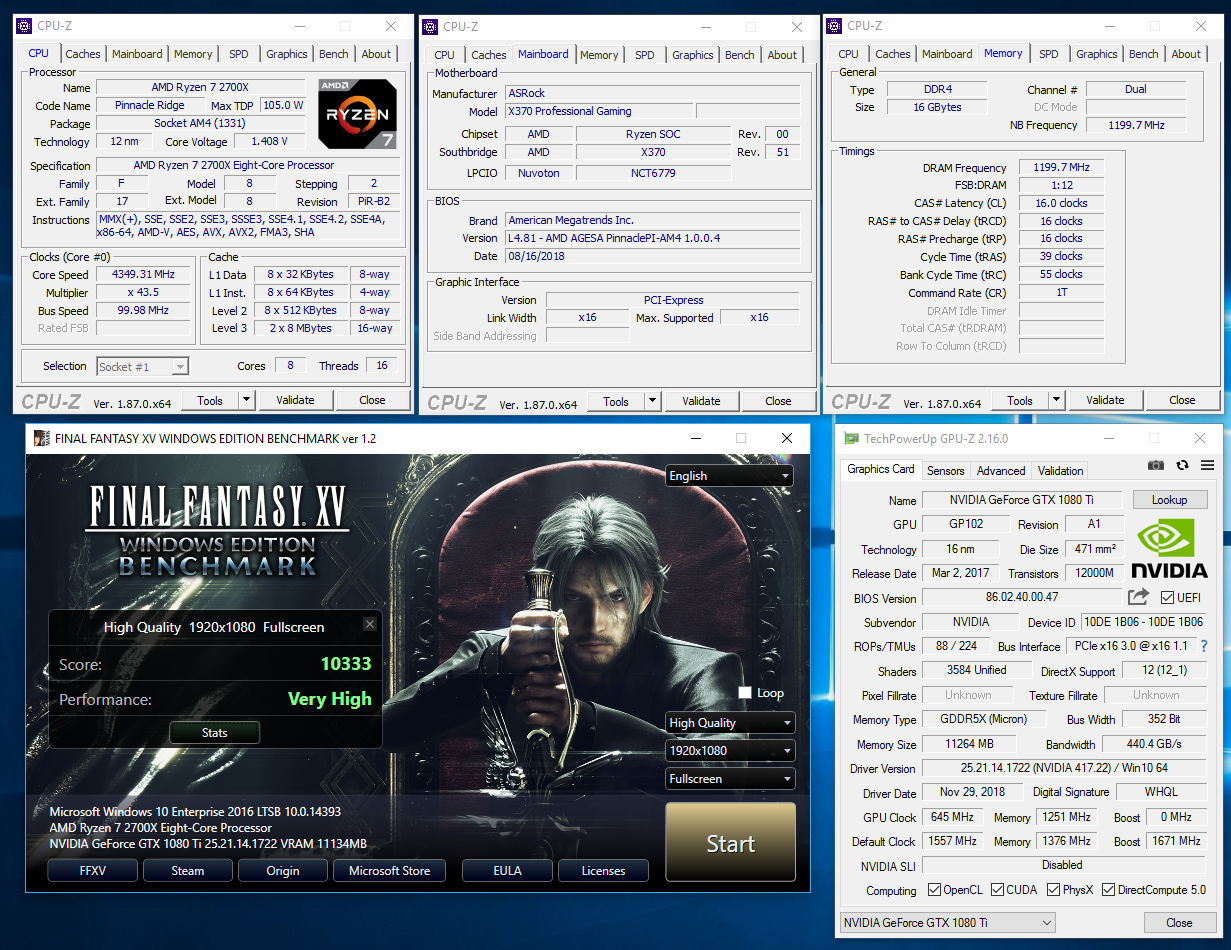Click the GPU-Z Lookup button

[x=1169, y=499]
